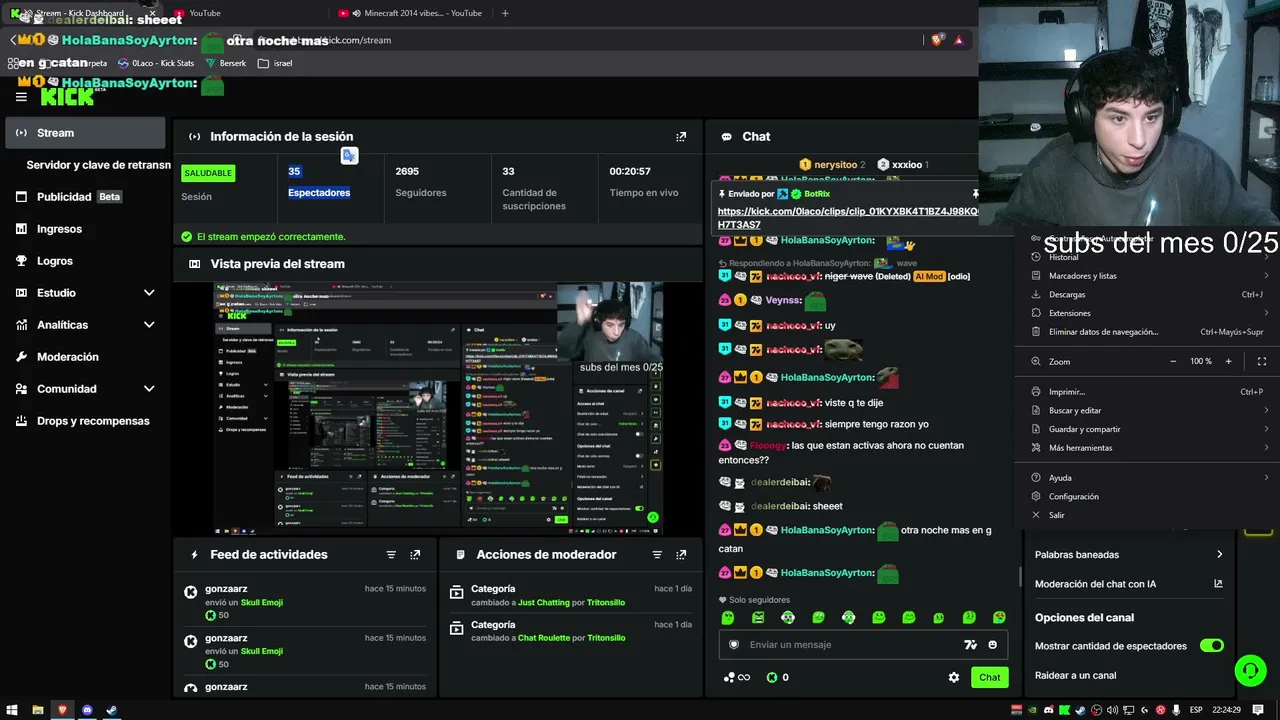The width and height of the screenshot is (1280, 720).
Task: Open Steam from the taskbar
Action: [112, 710]
